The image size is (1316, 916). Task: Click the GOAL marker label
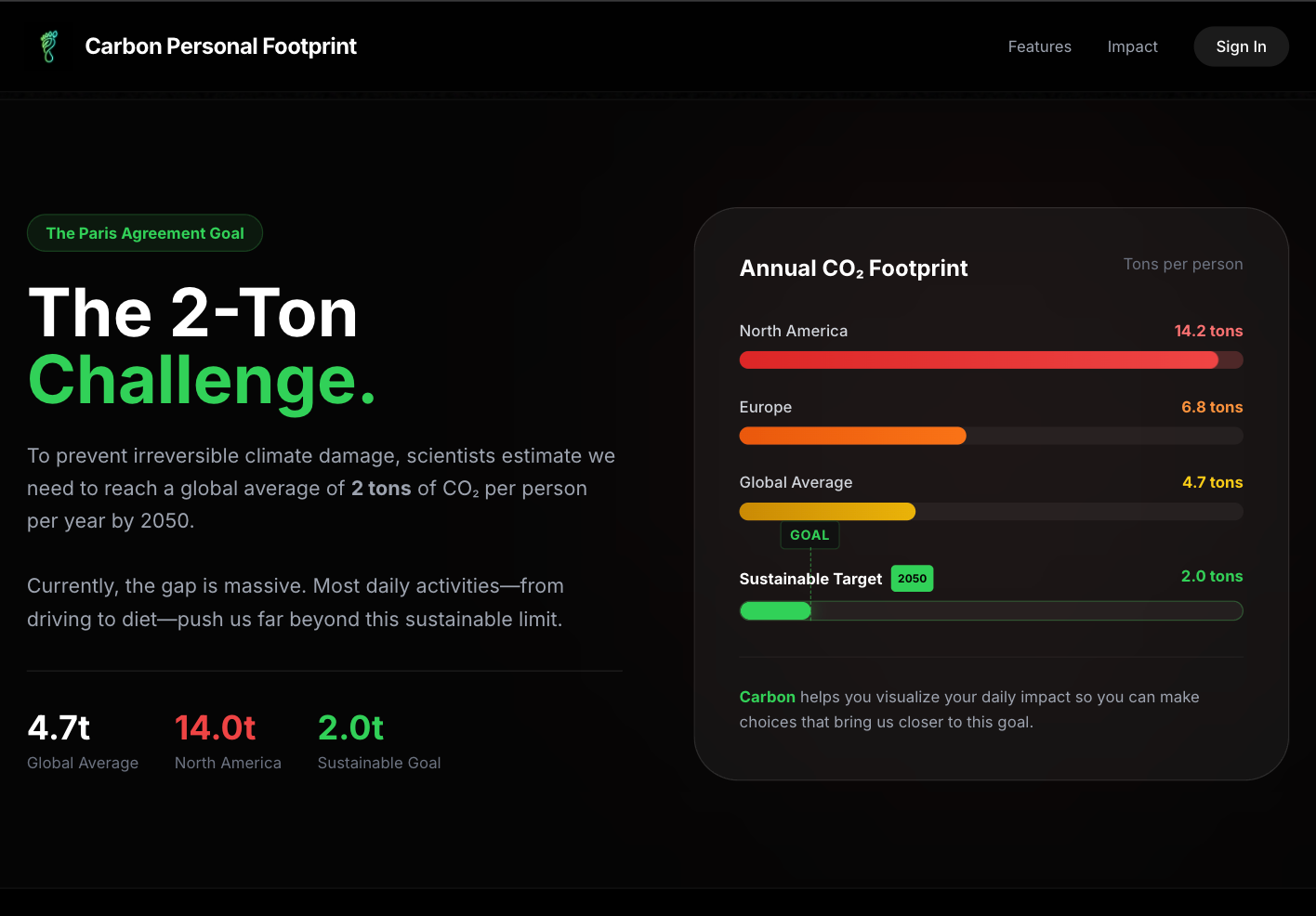point(809,535)
